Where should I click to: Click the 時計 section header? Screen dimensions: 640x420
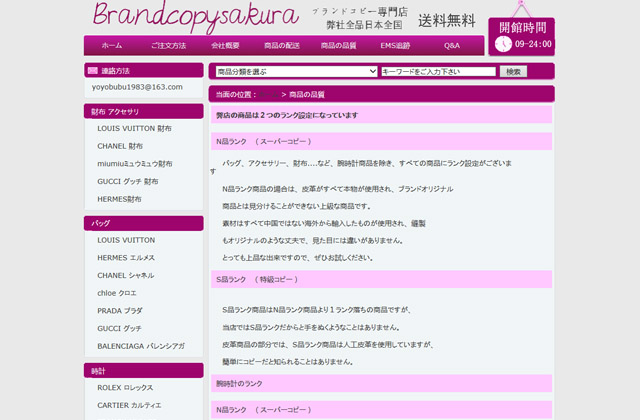coord(144,371)
